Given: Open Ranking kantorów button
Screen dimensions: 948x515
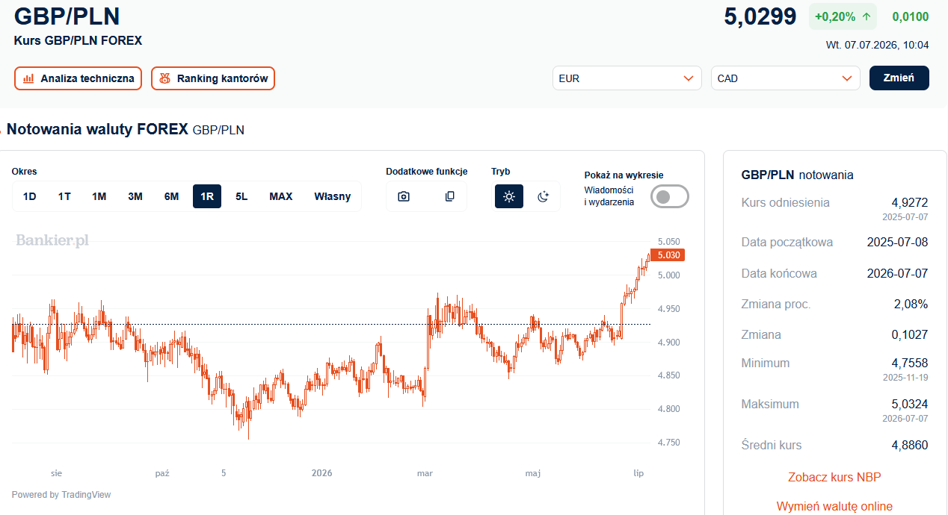Looking at the screenshot, I should [x=213, y=79].
